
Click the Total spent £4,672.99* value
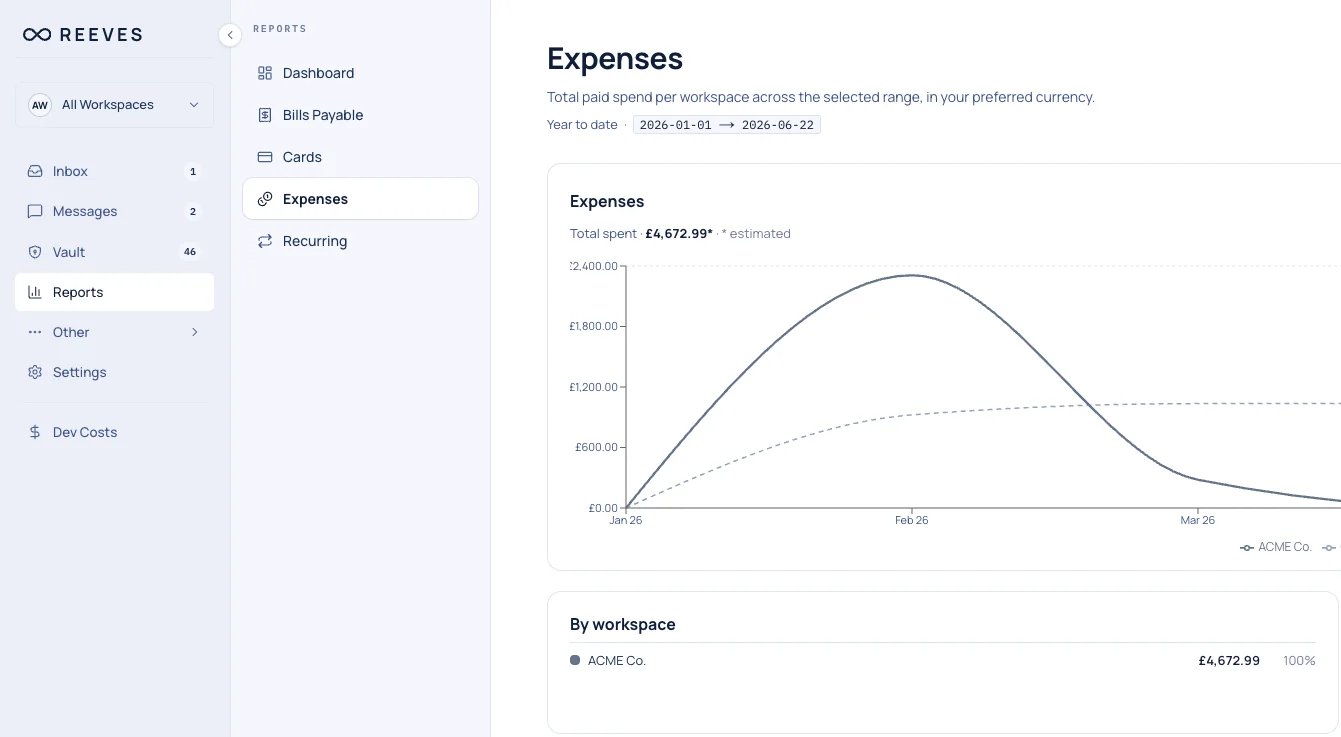click(679, 234)
